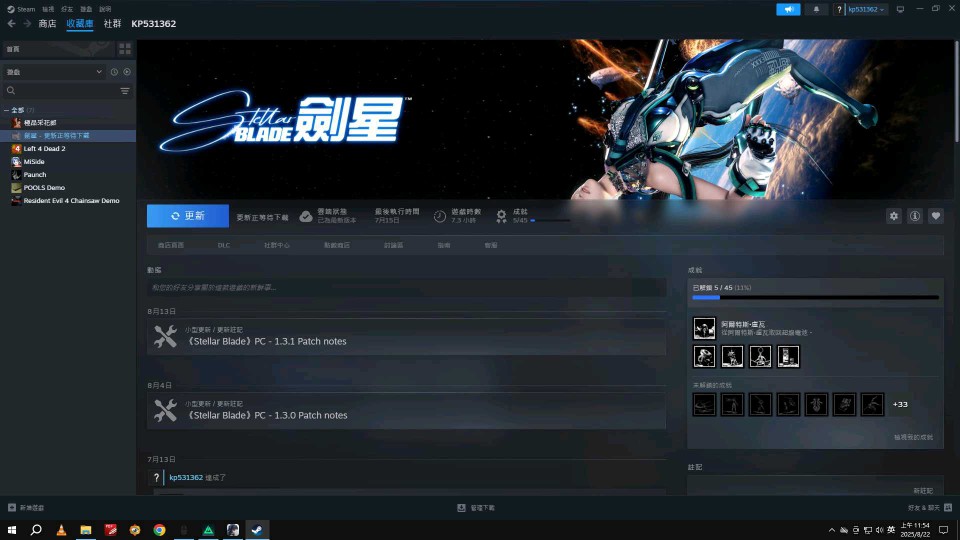The image size is (960, 540).
Task: Click the blue 更新 button
Action: coord(188,216)
